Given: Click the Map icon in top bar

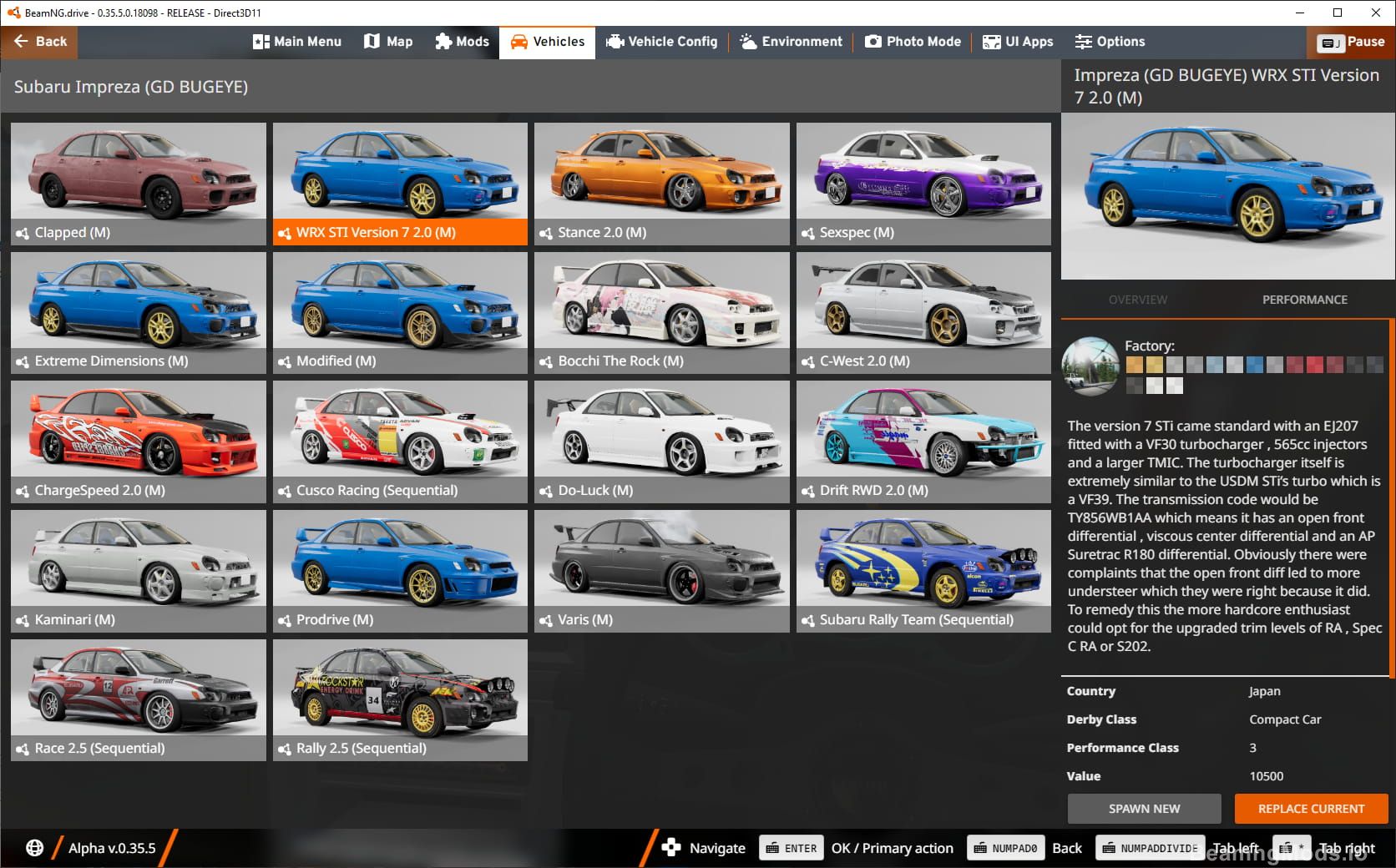Looking at the screenshot, I should [372, 42].
